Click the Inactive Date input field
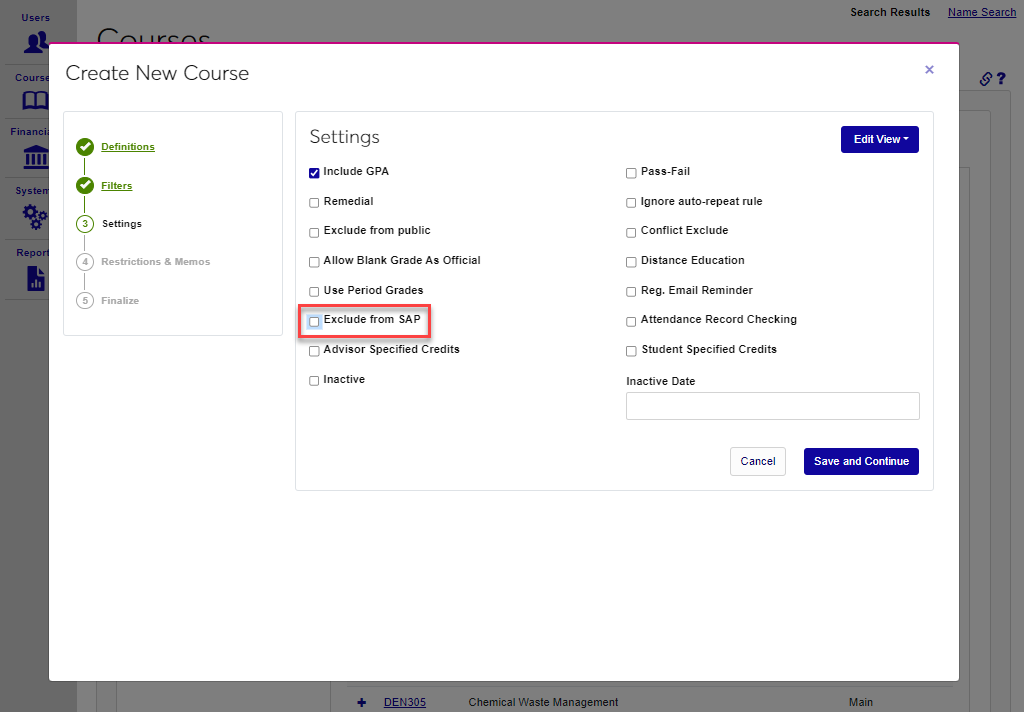 (x=772, y=406)
